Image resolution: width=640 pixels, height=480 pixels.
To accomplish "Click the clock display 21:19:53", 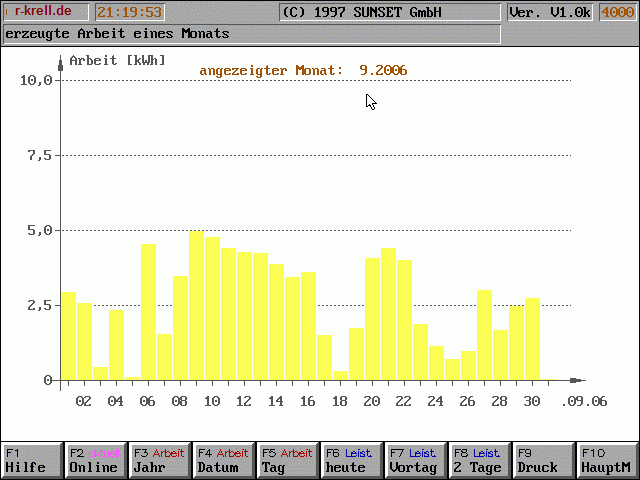I will pyautogui.click(x=130, y=12).
